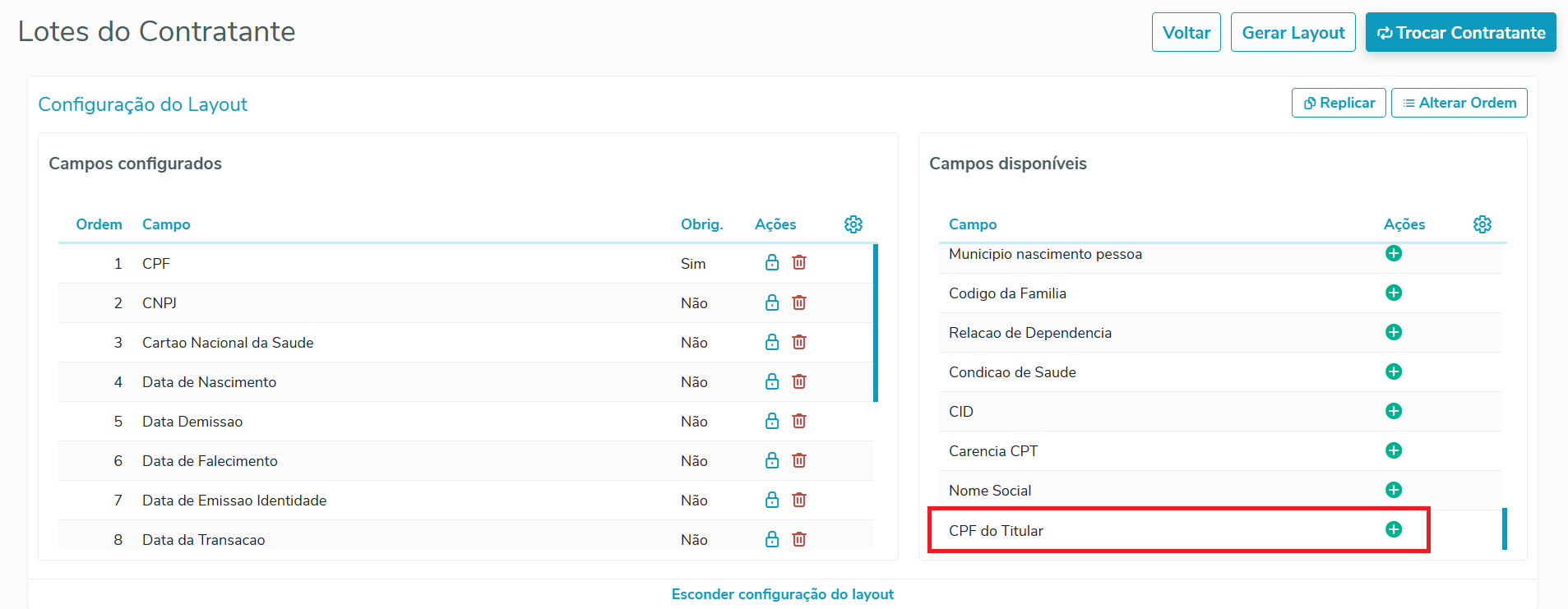Add Condicao de Saude field
The image size is (1568, 609).
1393,371
